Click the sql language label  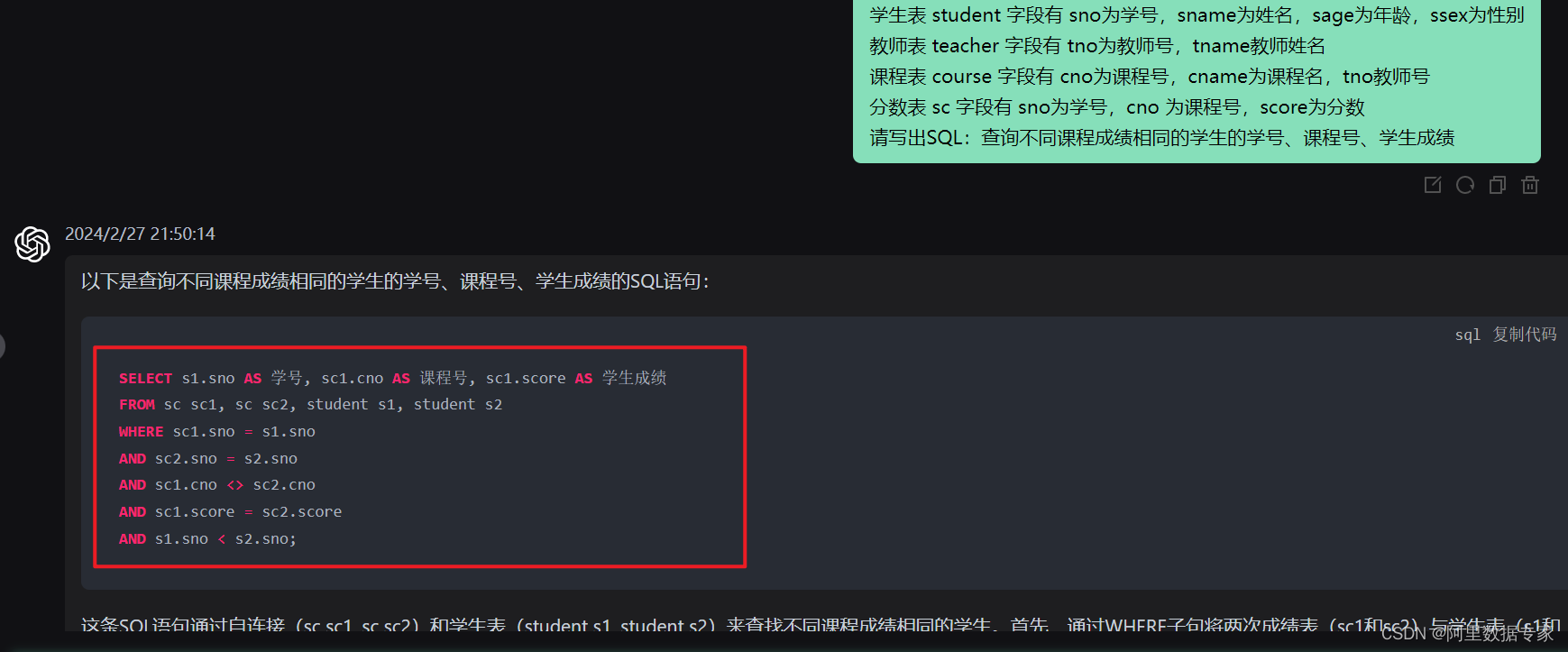[1468, 335]
